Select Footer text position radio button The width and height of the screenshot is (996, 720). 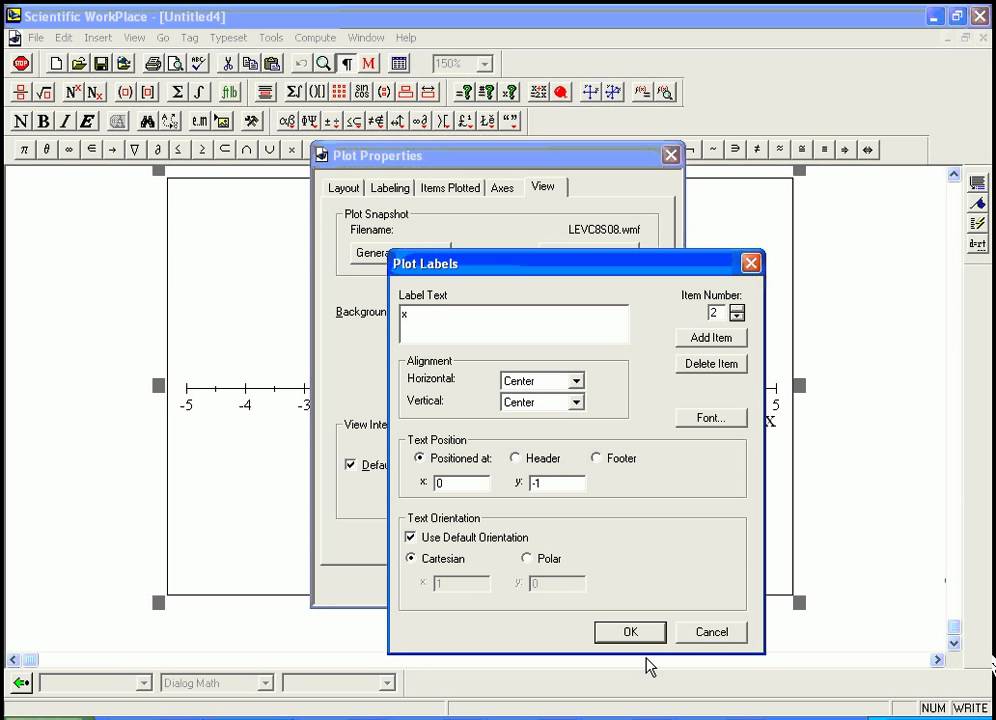point(596,458)
